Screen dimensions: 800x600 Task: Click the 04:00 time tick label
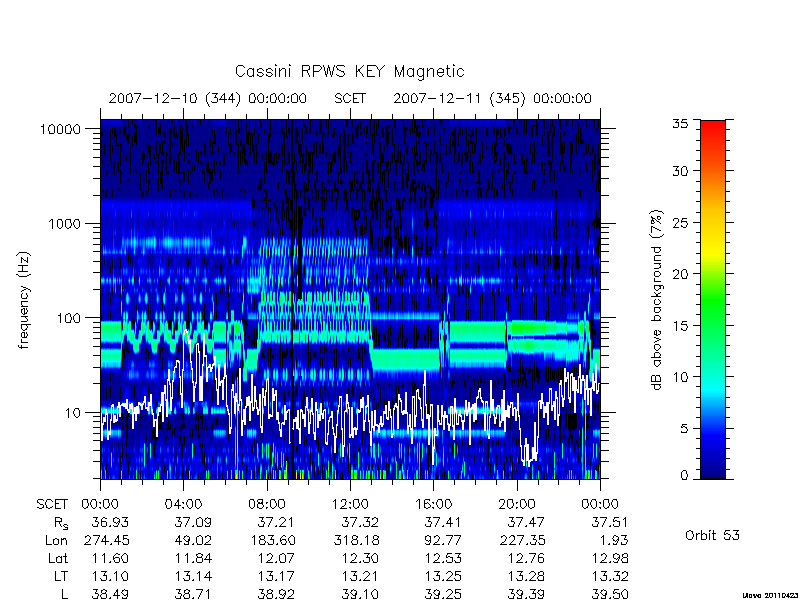(183, 505)
